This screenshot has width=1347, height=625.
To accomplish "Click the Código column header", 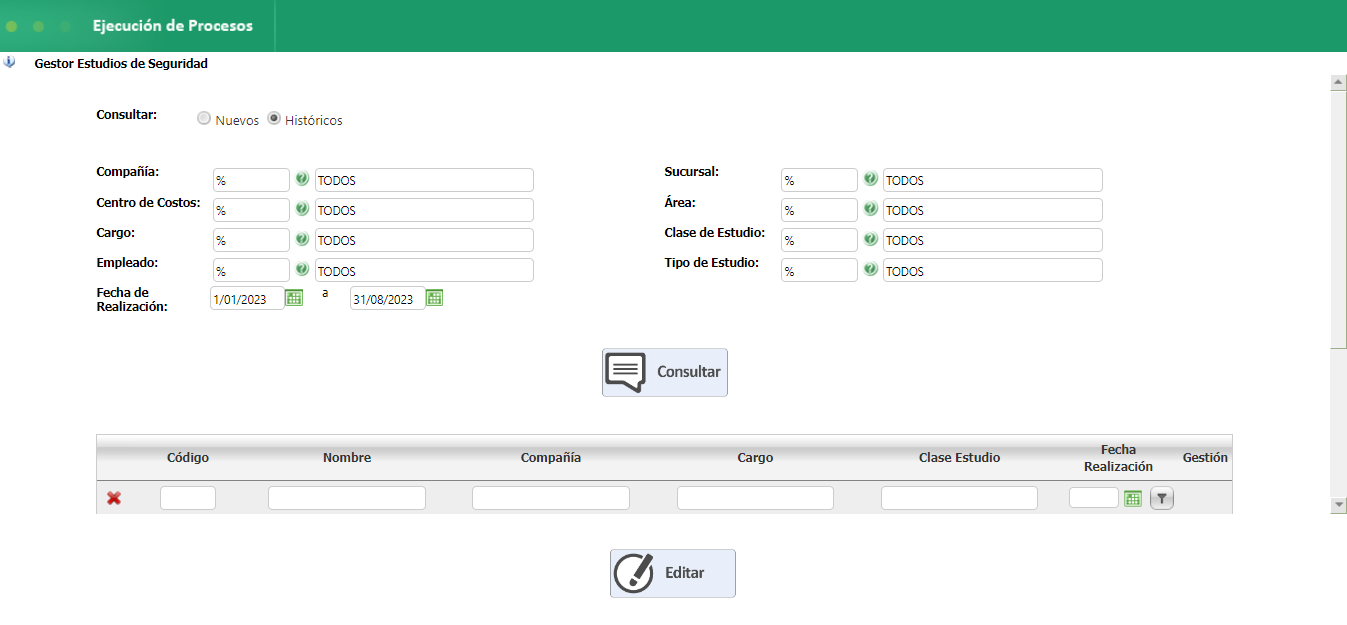I will point(188,457).
